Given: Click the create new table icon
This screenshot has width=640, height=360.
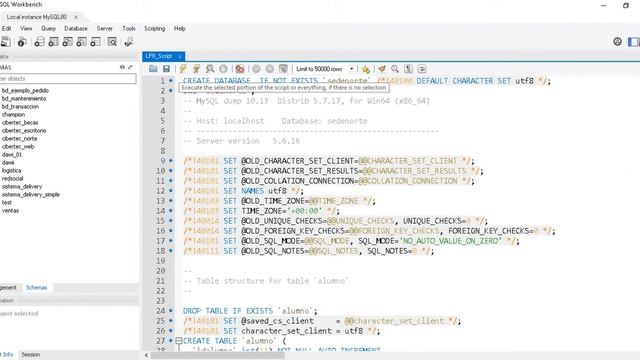Looking at the screenshot, I should pos(53,42).
